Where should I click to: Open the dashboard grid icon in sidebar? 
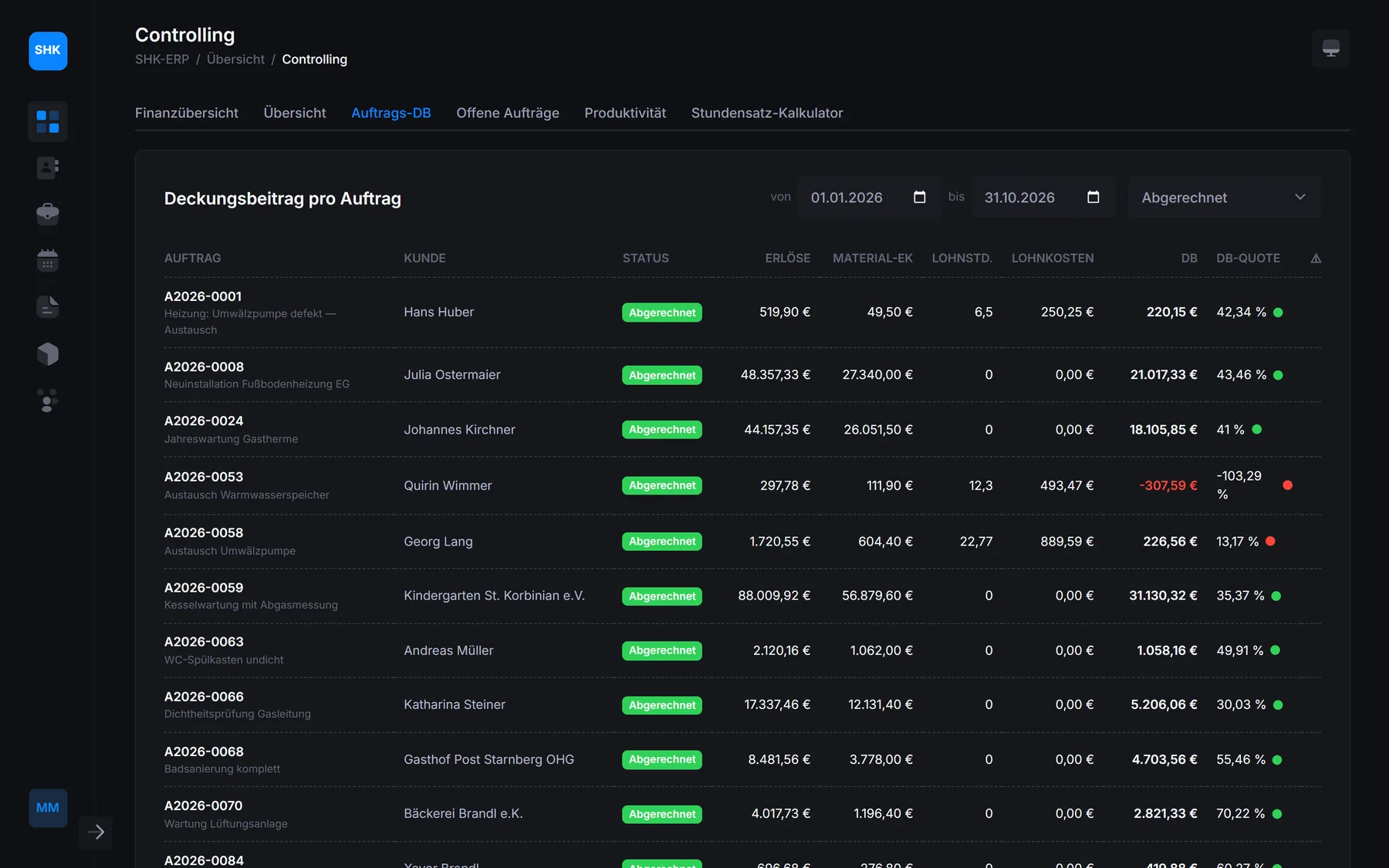48,122
